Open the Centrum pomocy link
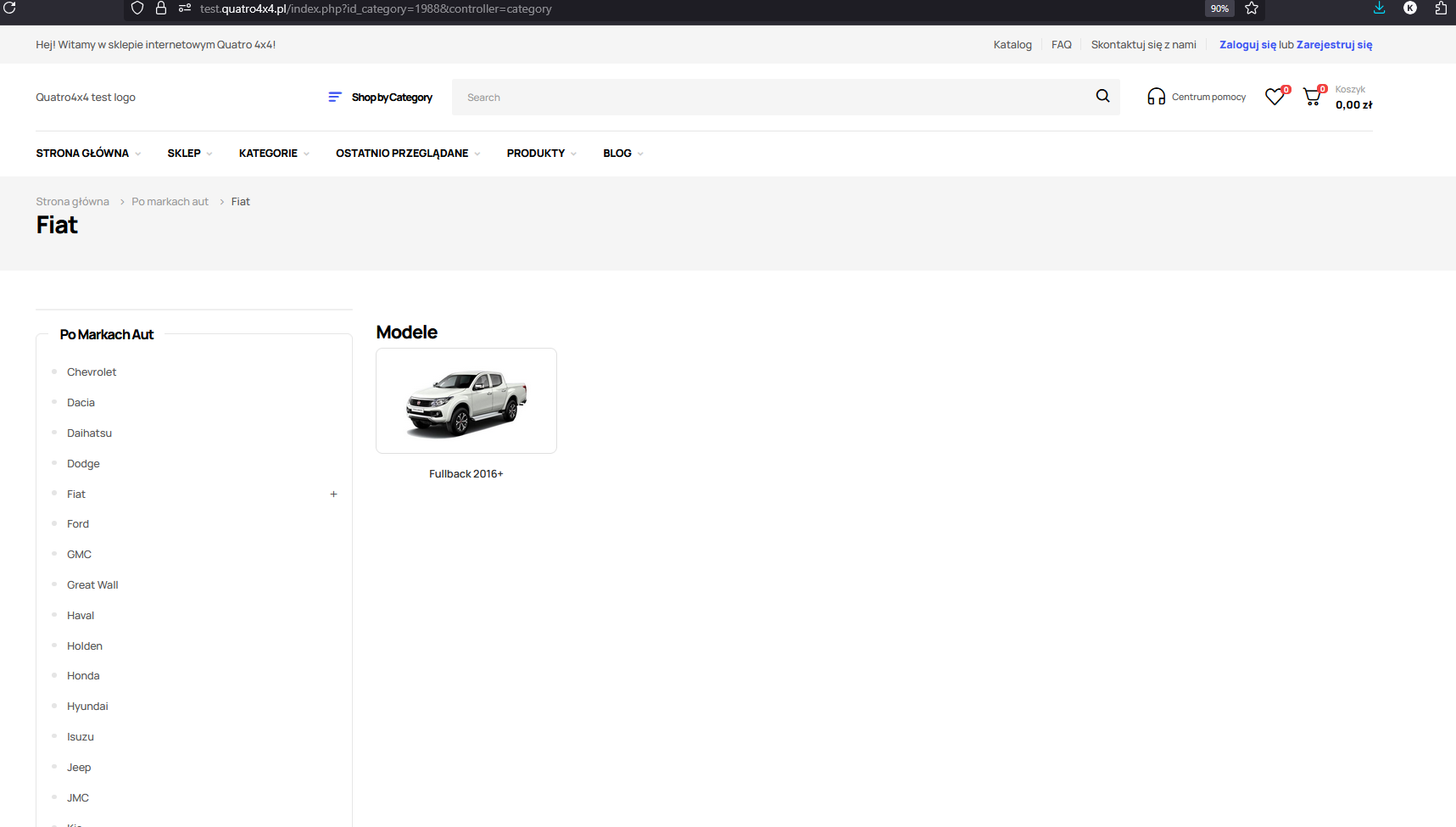The image size is (1456, 827). click(x=1208, y=97)
